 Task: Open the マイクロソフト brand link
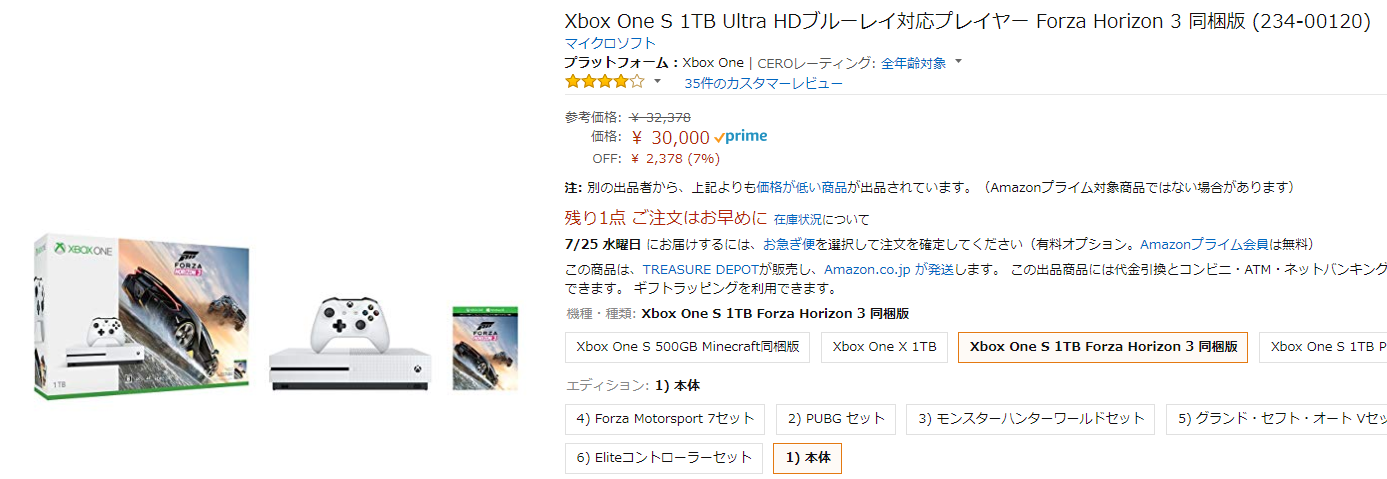coord(610,43)
